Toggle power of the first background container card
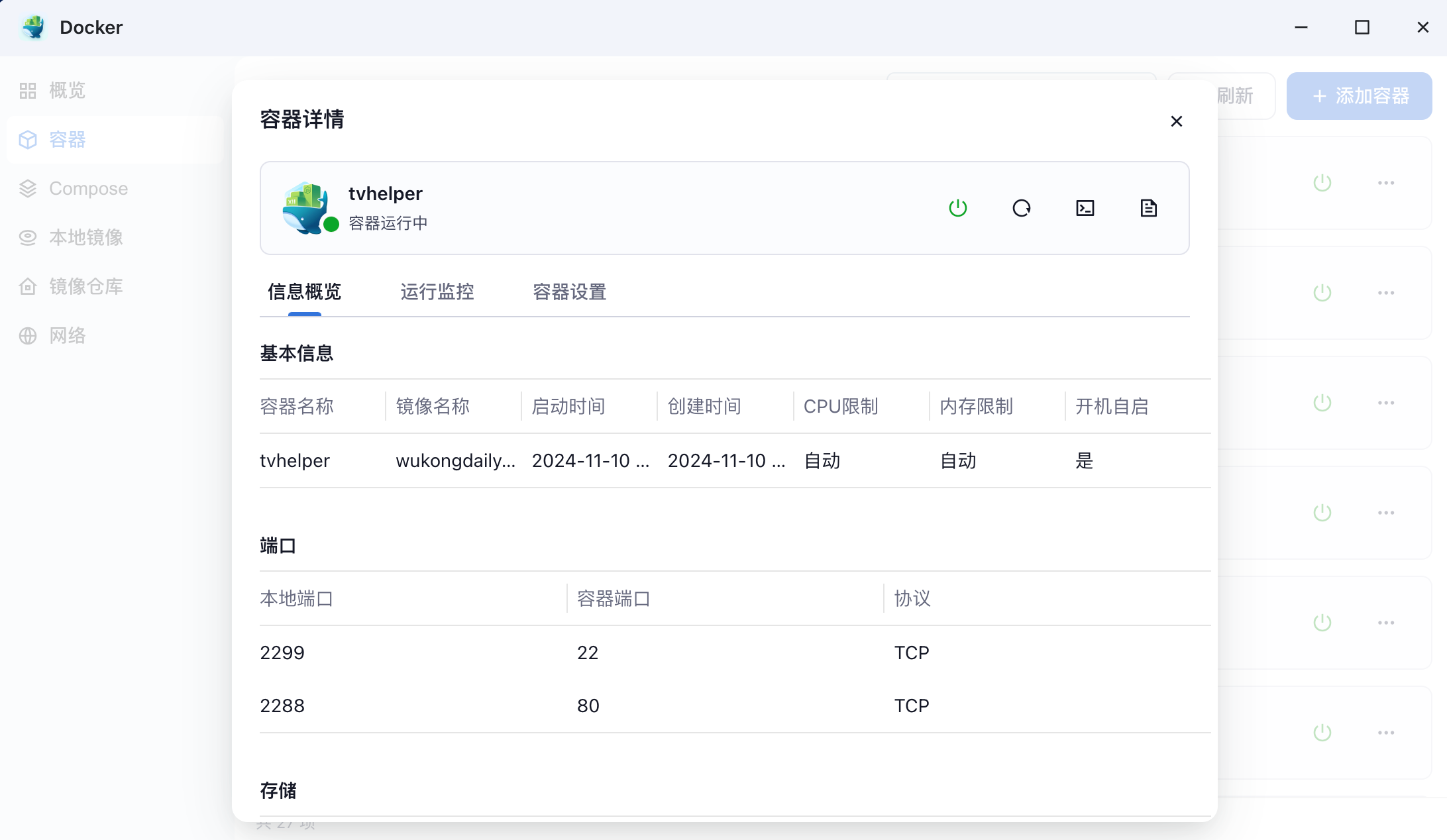The width and height of the screenshot is (1447, 840). click(x=1322, y=183)
